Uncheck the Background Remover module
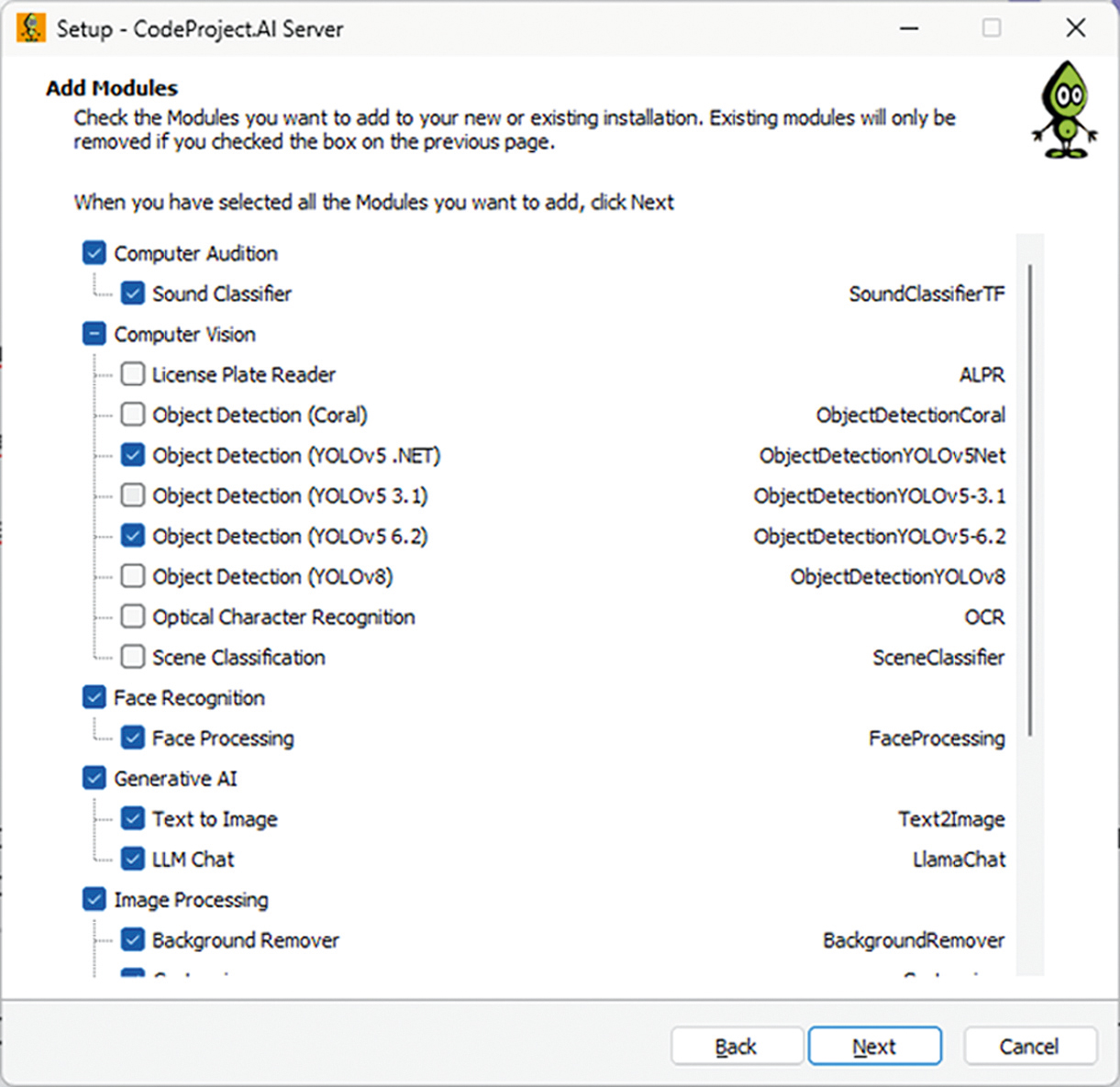This screenshot has height=1087, width=1120. (133, 939)
